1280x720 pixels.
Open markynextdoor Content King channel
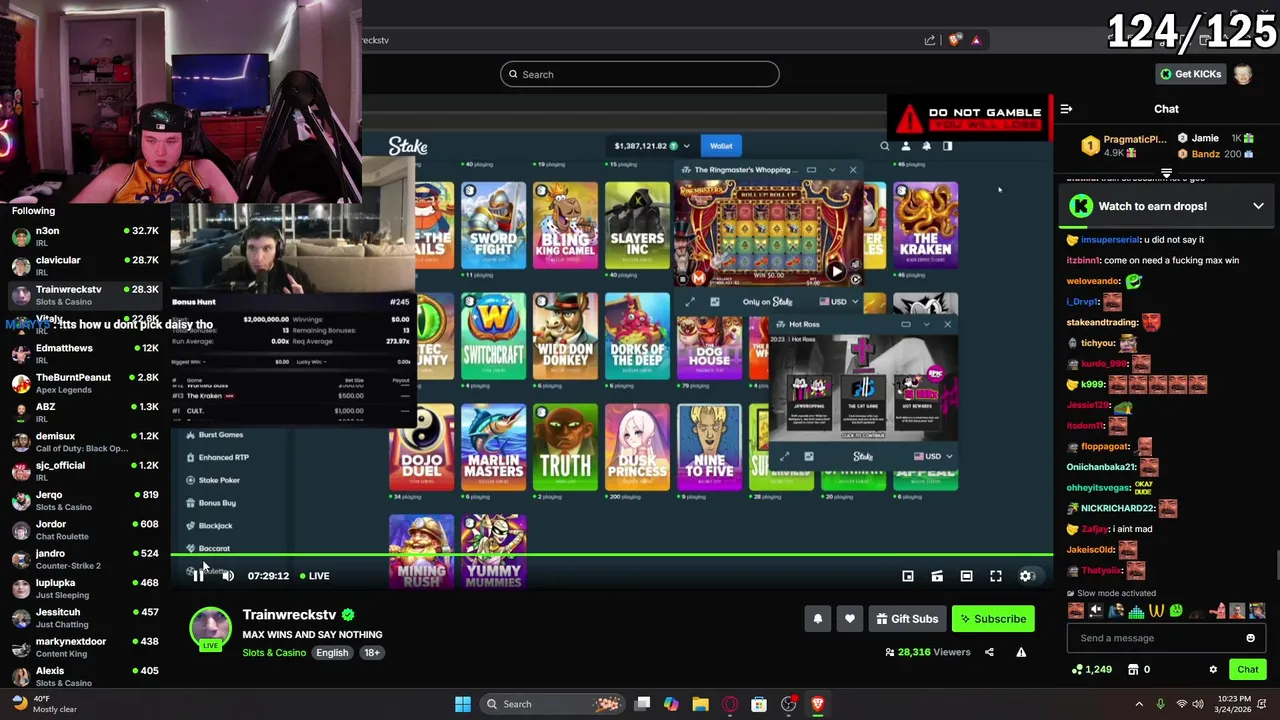pyautogui.click(x=85, y=647)
